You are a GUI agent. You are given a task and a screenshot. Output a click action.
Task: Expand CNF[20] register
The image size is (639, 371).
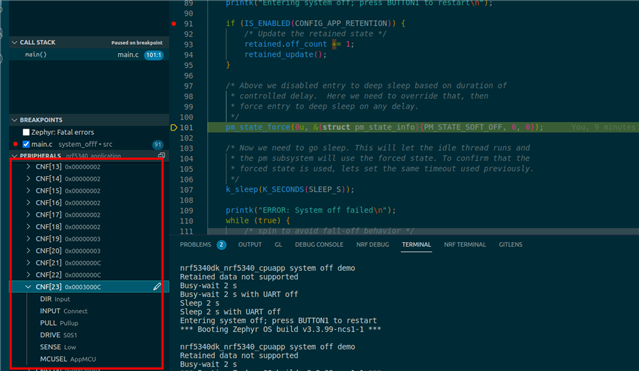point(28,251)
